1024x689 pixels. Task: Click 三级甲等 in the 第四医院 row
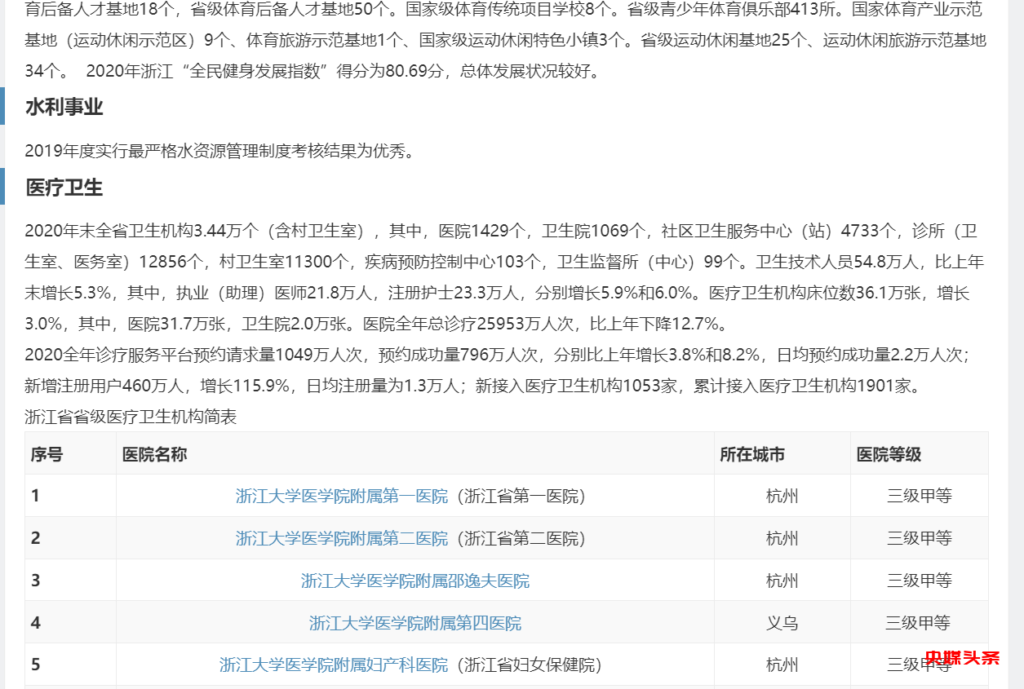tap(918, 623)
